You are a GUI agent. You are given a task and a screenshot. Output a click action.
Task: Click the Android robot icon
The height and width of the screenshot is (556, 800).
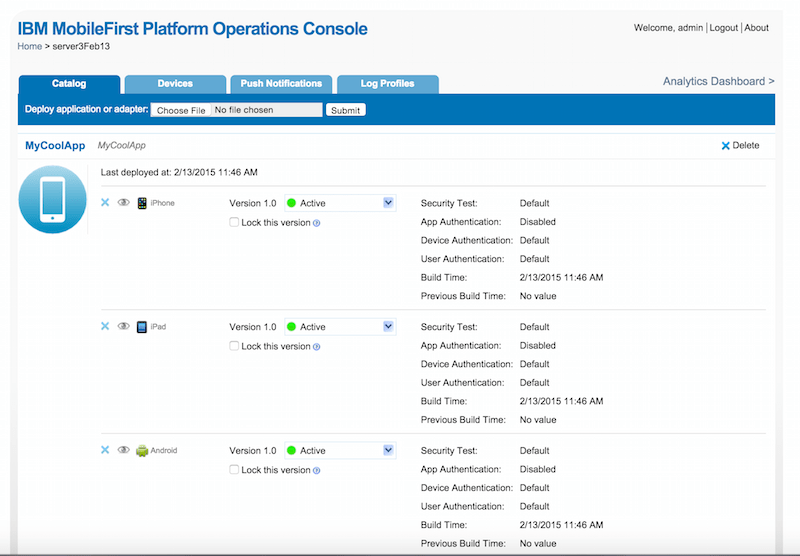(x=142, y=451)
